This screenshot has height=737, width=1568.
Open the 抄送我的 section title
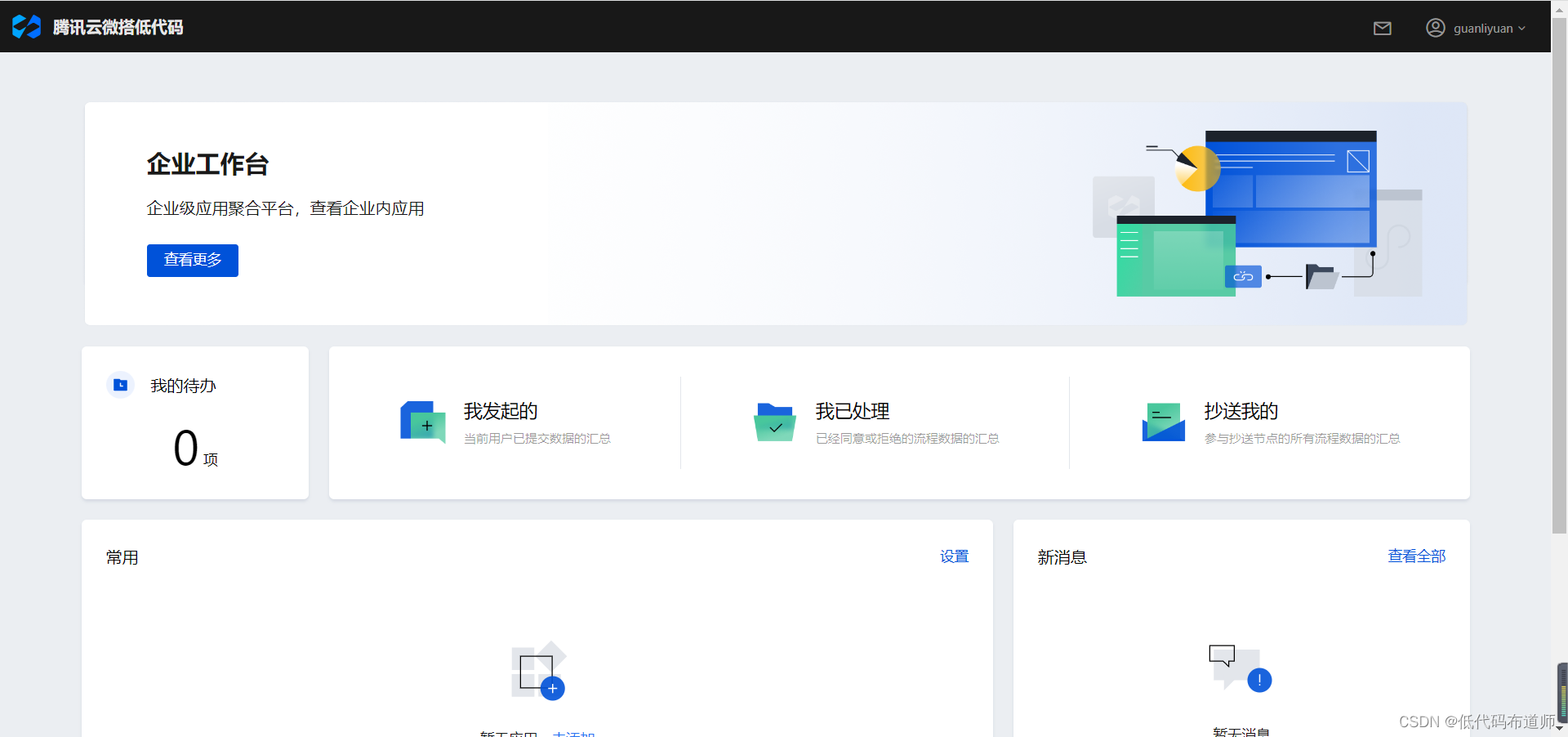(x=1241, y=411)
